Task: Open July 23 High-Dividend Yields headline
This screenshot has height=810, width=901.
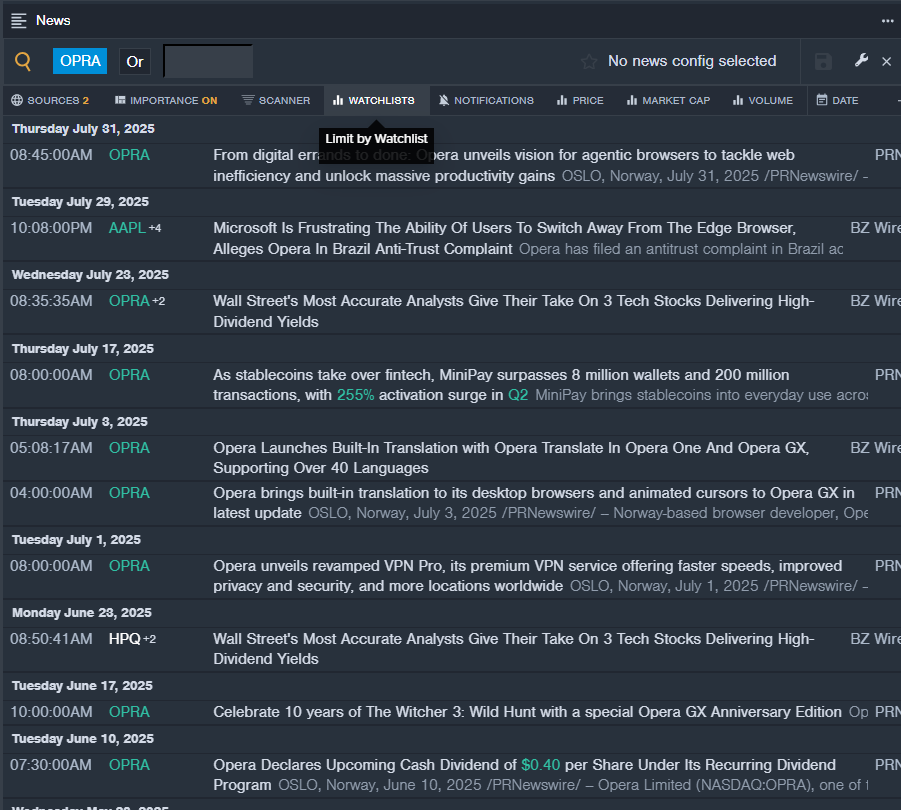Action: (513, 311)
